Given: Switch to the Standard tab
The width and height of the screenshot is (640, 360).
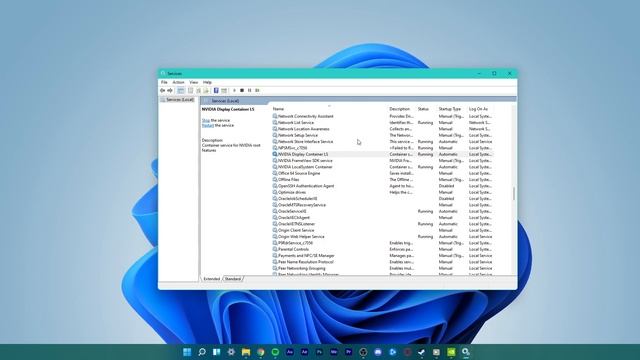Looking at the screenshot, I should click(x=233, y=279).
